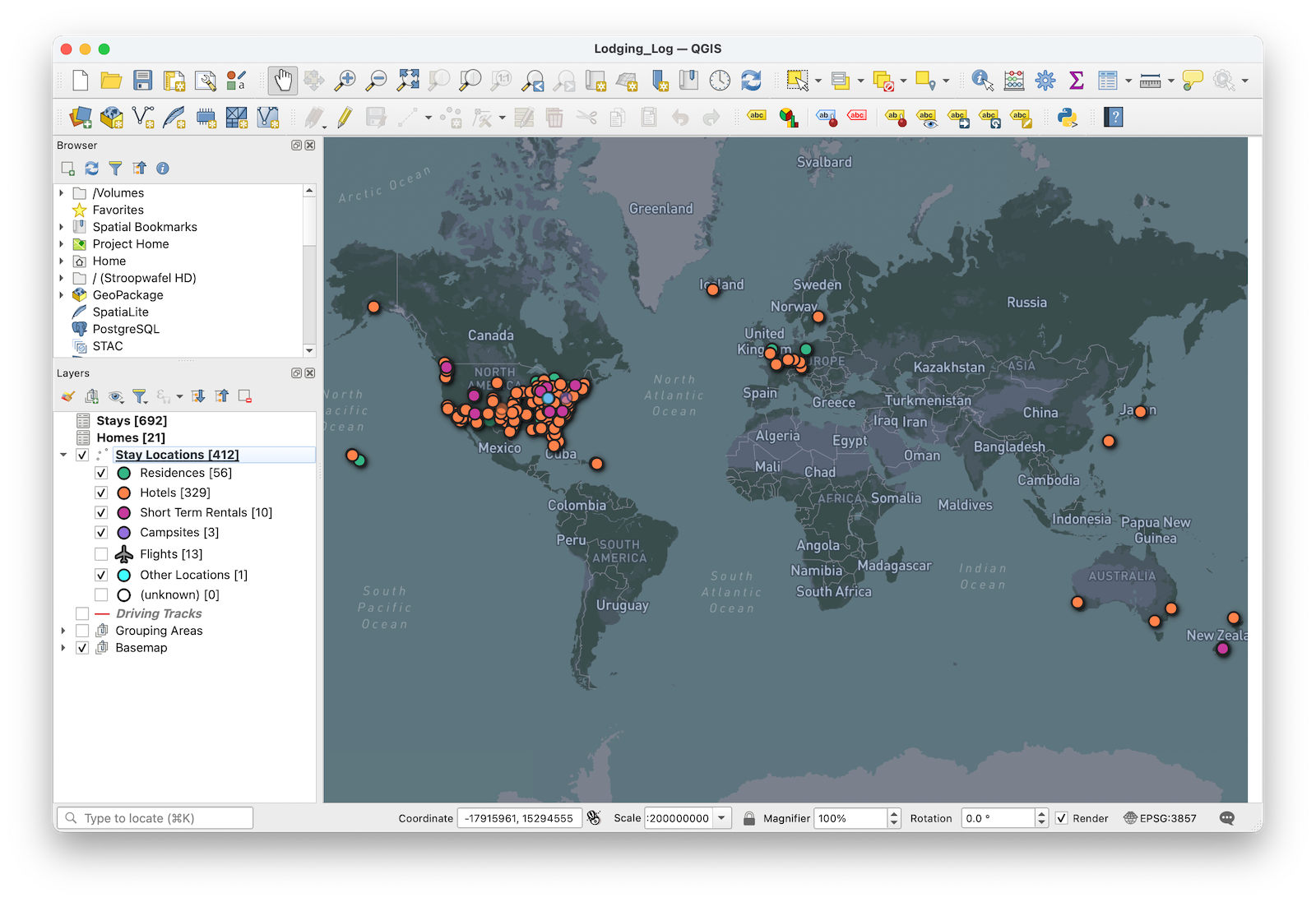Open the Measure Line ruler tool
The height and width of the screenshot is (902, 1316).
point(1151,81)
